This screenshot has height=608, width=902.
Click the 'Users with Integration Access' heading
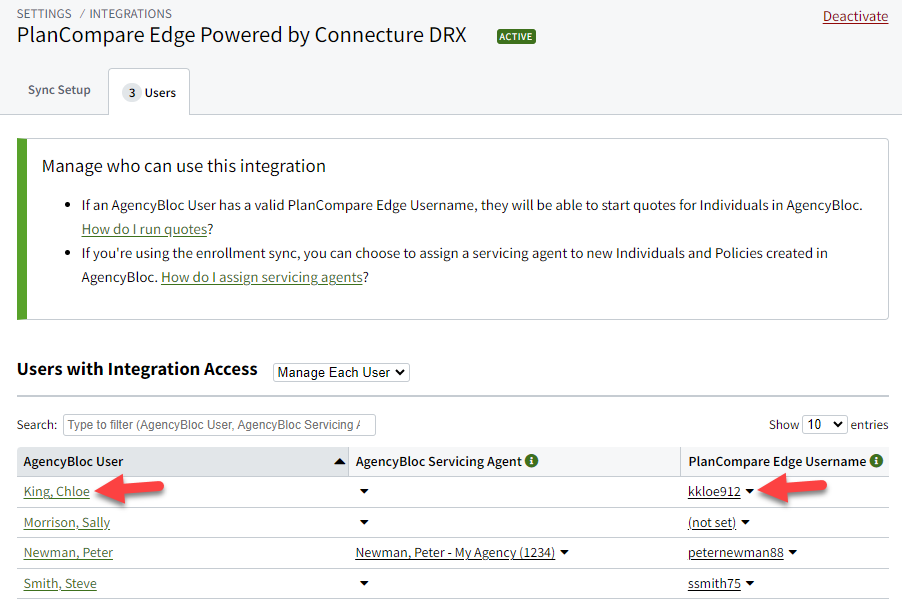(x=137, y=369)
